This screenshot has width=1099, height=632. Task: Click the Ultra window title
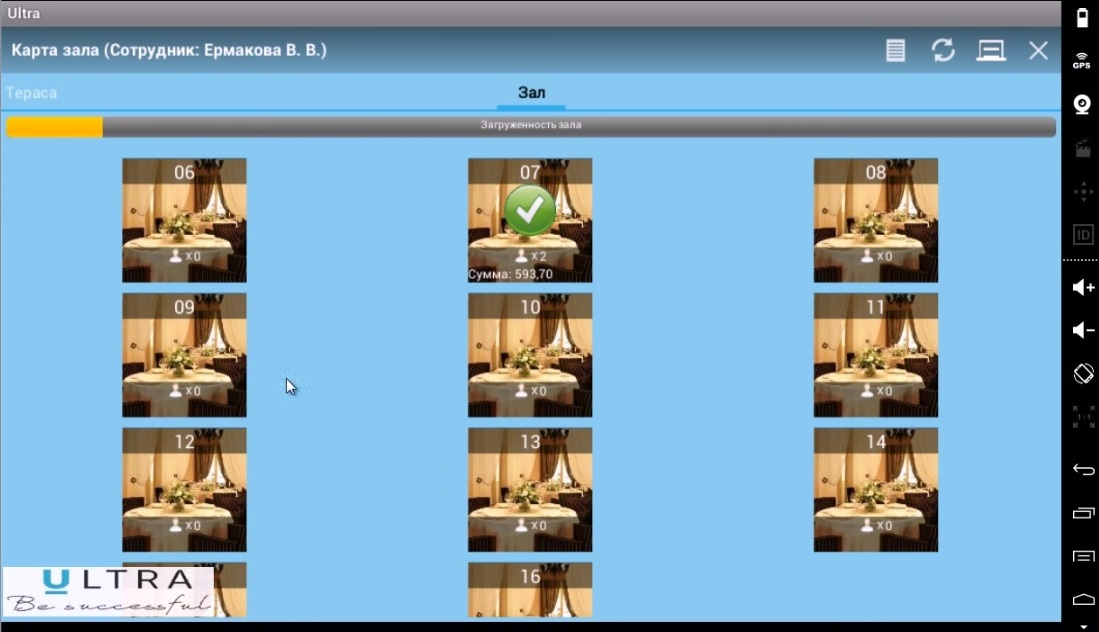pyautogui.click(x=24, y=13)
